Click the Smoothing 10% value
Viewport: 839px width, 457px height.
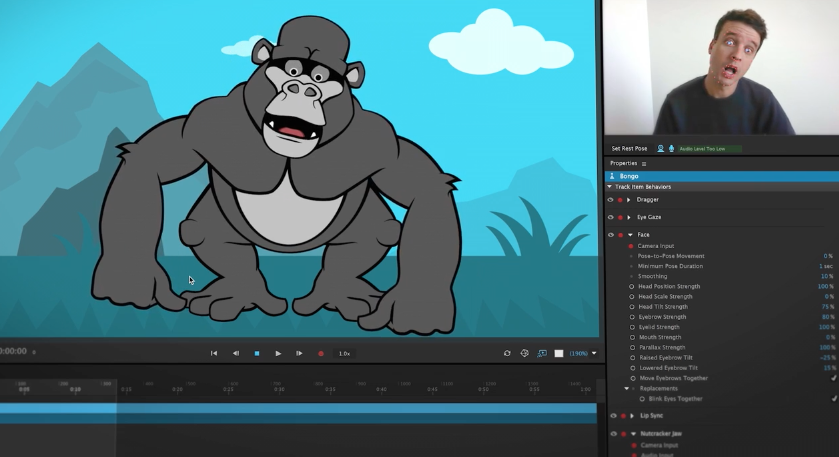tap(827, 277)
